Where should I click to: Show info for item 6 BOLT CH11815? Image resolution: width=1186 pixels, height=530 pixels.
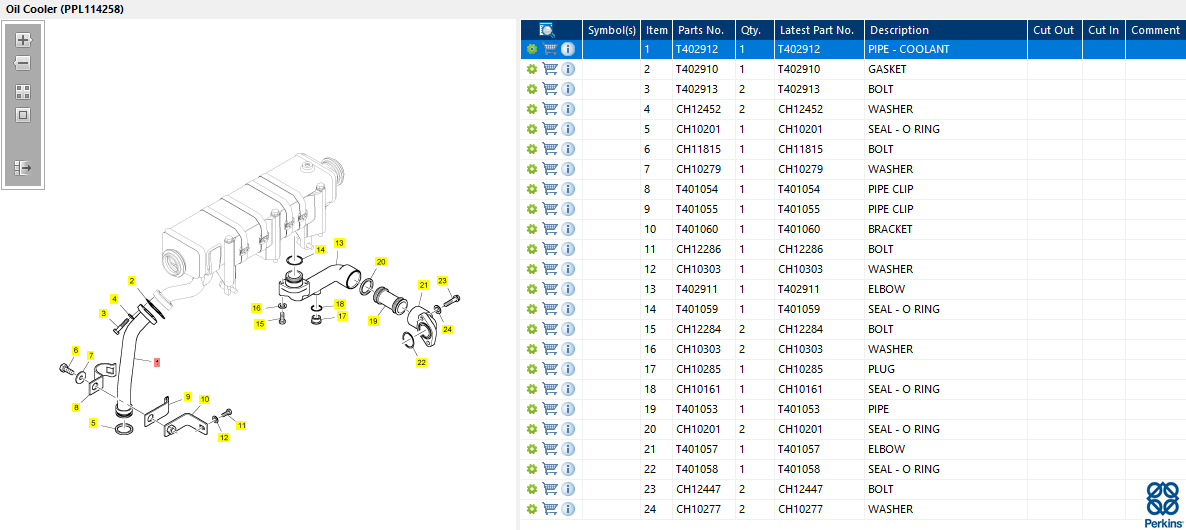pos(568,149)
